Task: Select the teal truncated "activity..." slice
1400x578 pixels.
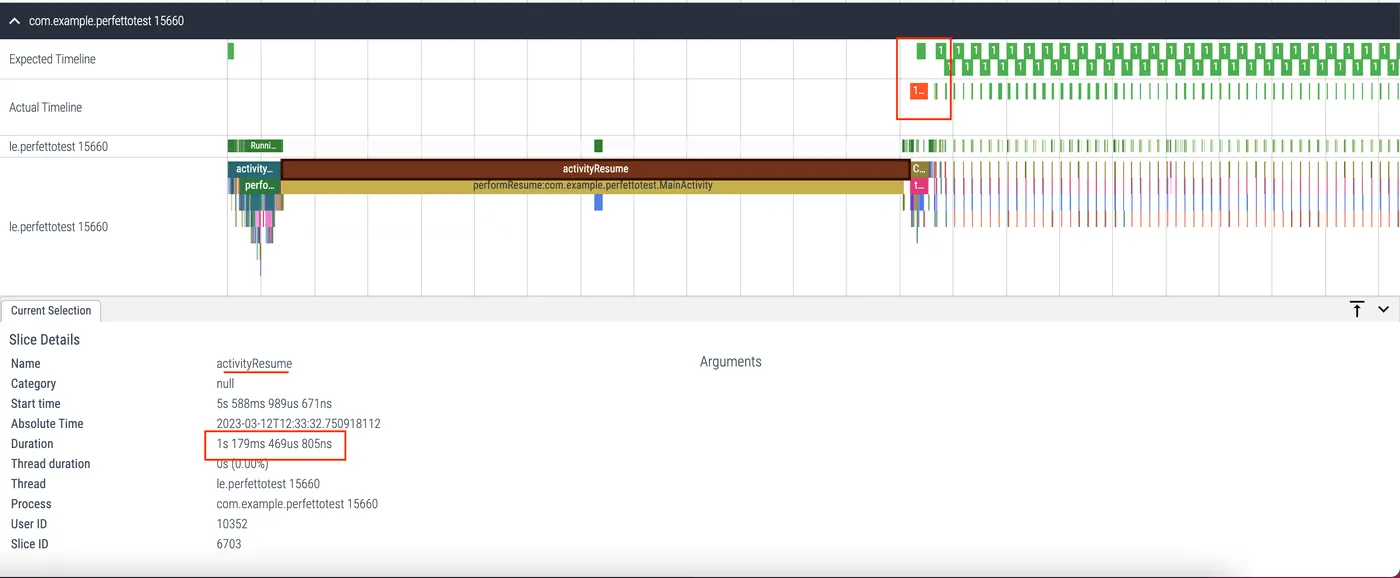Action: pyautogui.click(x=254, y=169)
